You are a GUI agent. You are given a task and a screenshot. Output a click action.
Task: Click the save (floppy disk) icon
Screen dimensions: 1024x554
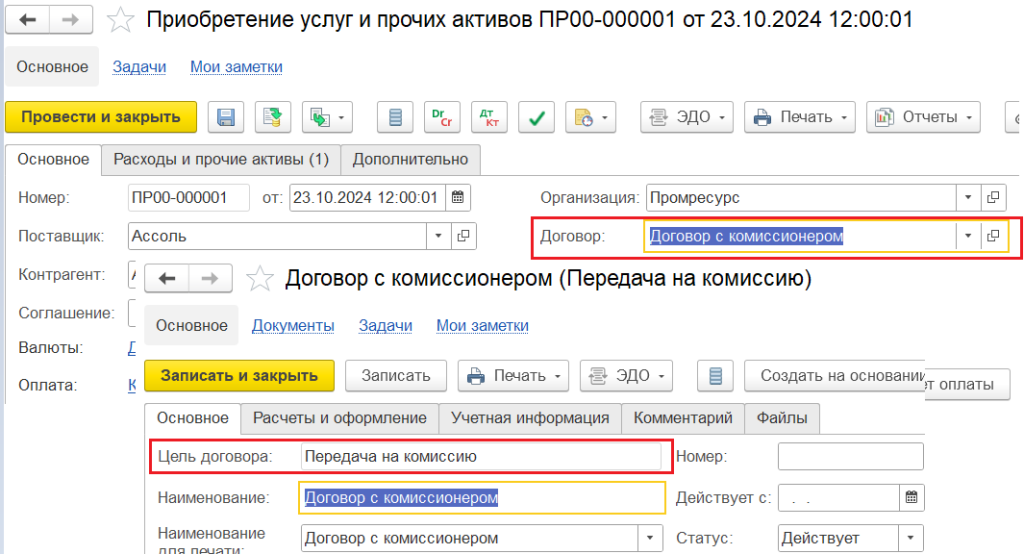click(x=226, y=117)
